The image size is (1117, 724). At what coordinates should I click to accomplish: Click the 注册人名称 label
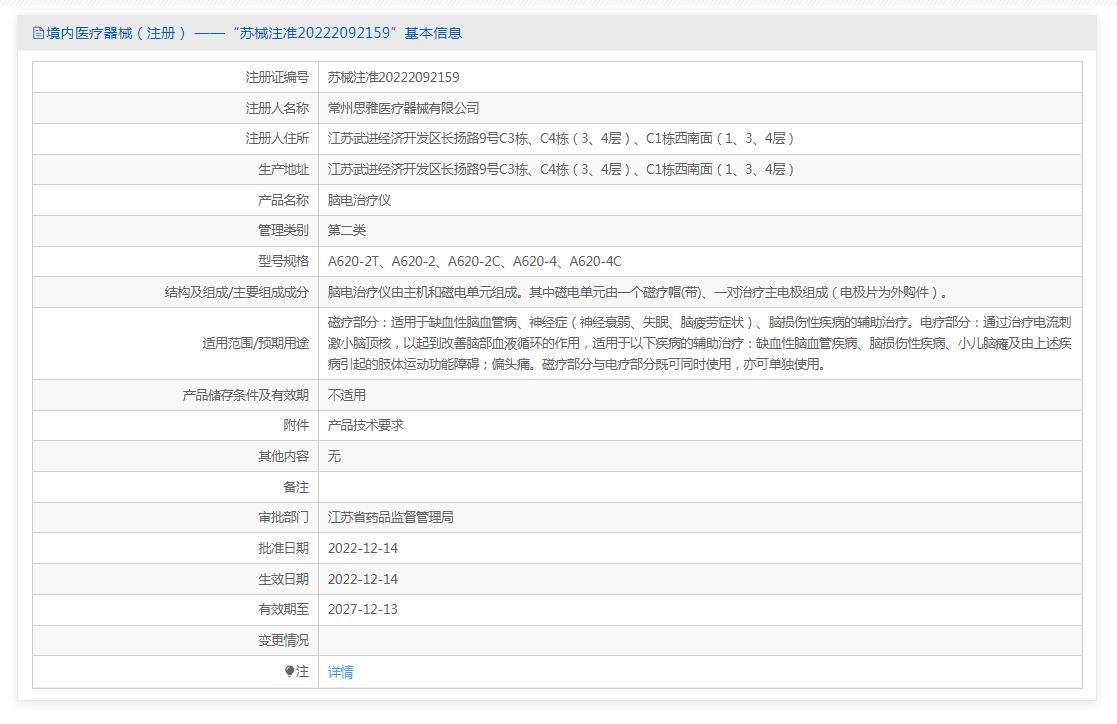coord(277,108)
